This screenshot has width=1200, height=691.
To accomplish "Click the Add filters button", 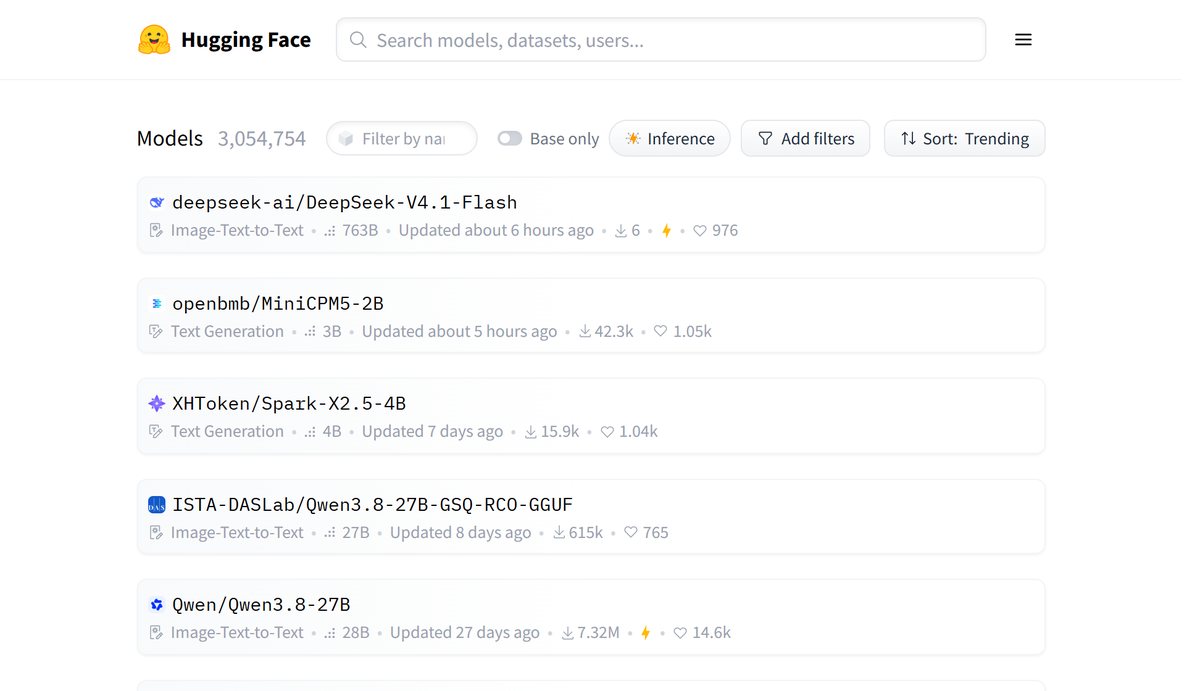I will pos(805,139).
